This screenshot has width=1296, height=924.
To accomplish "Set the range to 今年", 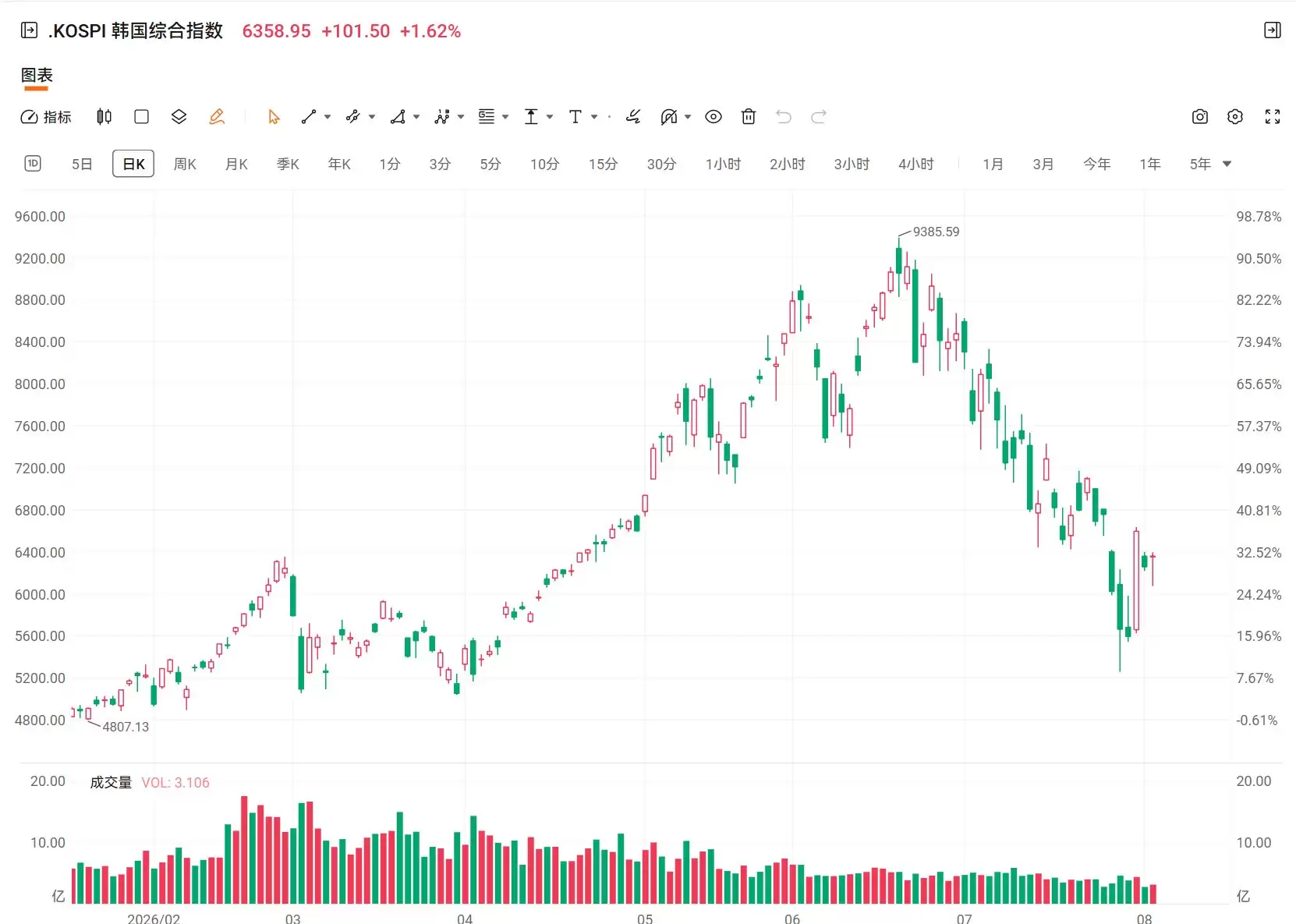I will pos(1096,164).
